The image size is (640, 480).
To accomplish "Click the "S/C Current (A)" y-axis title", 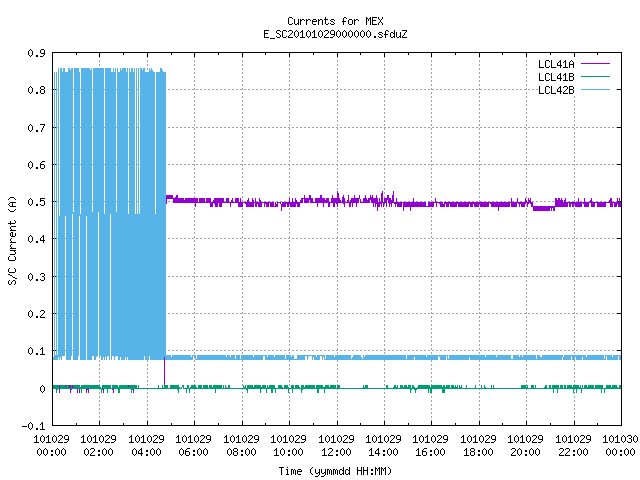I will point(12,240).
